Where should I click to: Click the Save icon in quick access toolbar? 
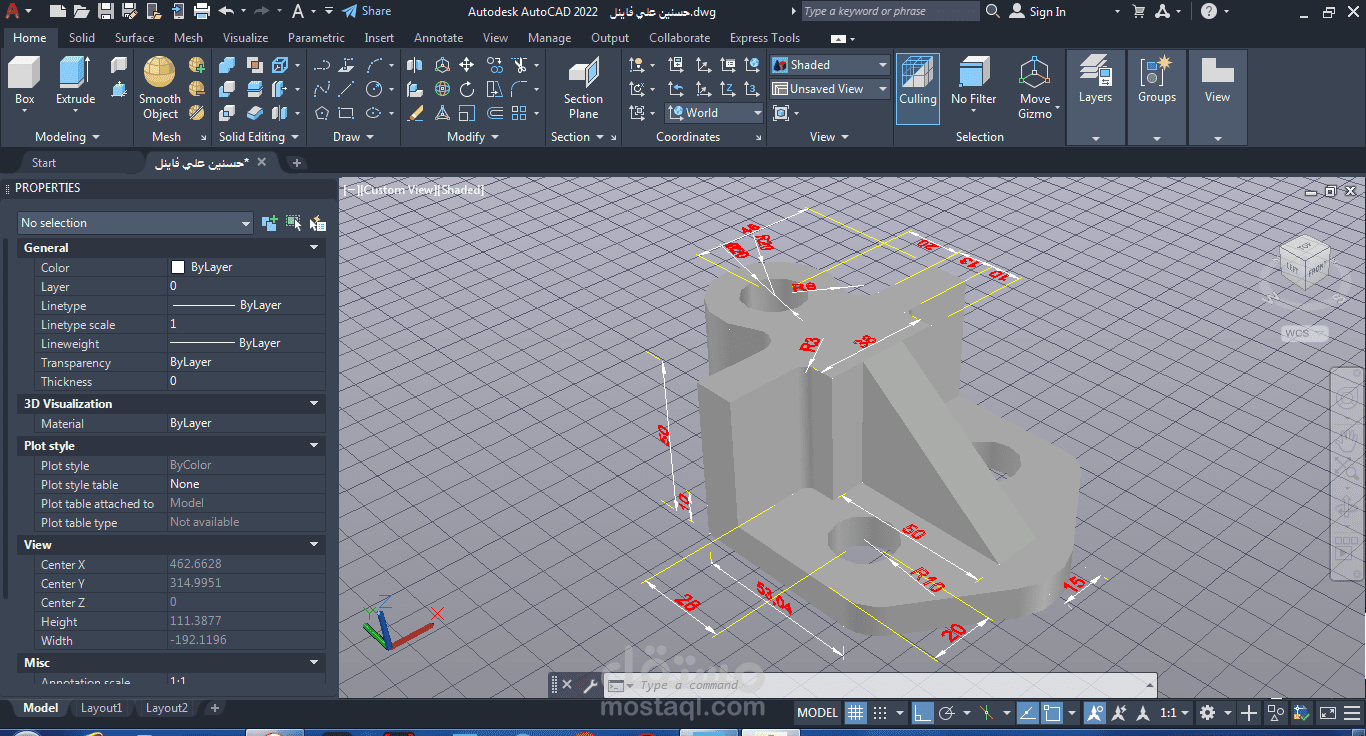point(106,11)
